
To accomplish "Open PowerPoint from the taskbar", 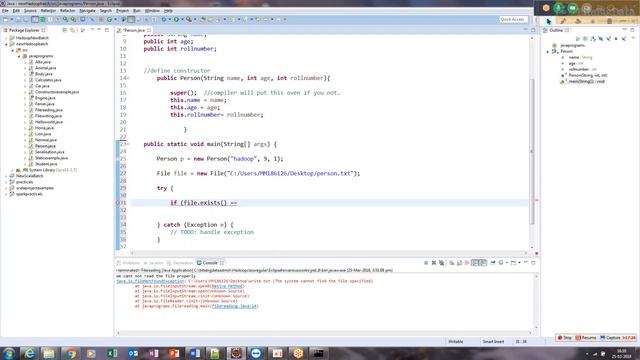I will (x=174, y=353).
